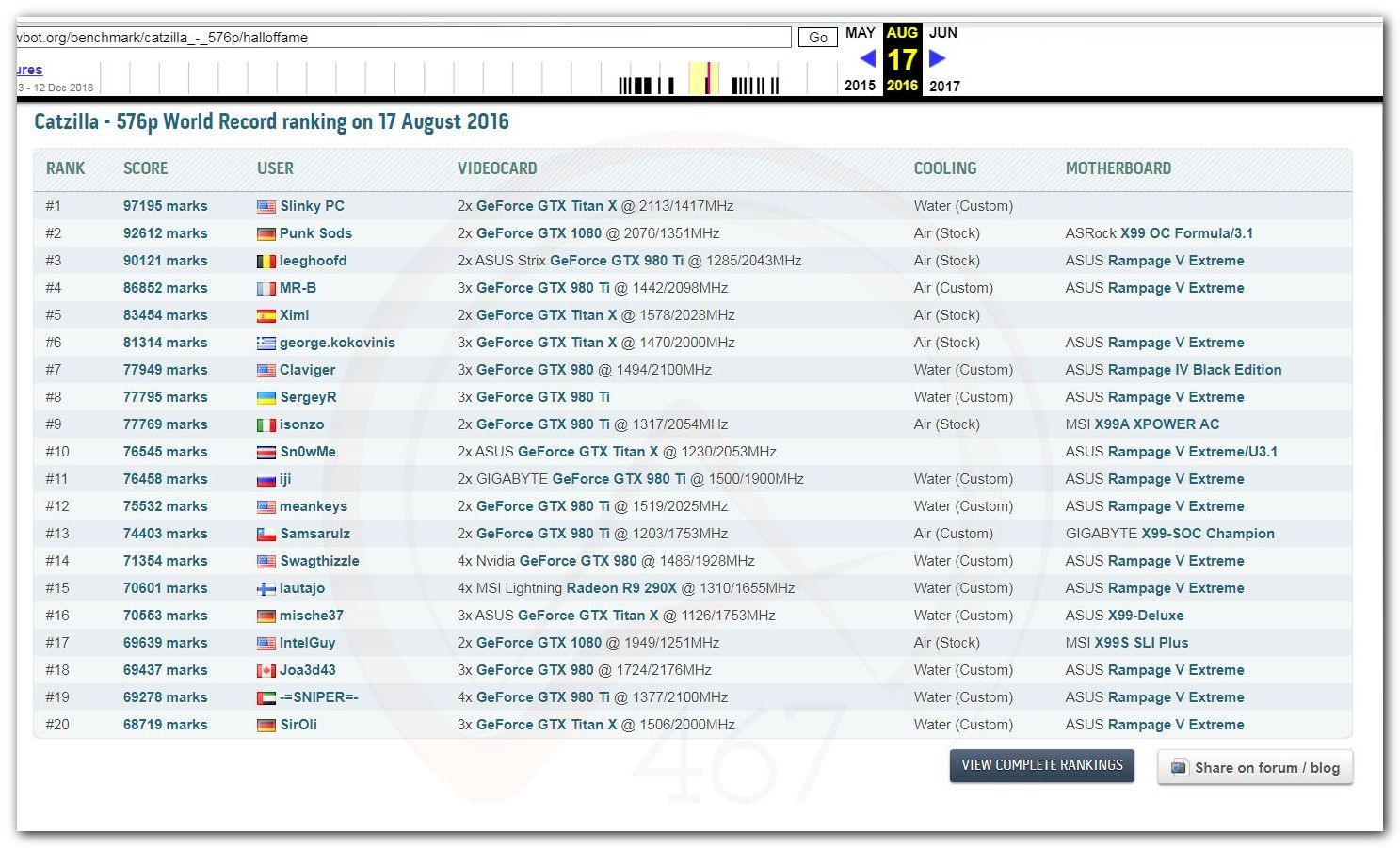Jump to the JUN capture month

point(943,33)
